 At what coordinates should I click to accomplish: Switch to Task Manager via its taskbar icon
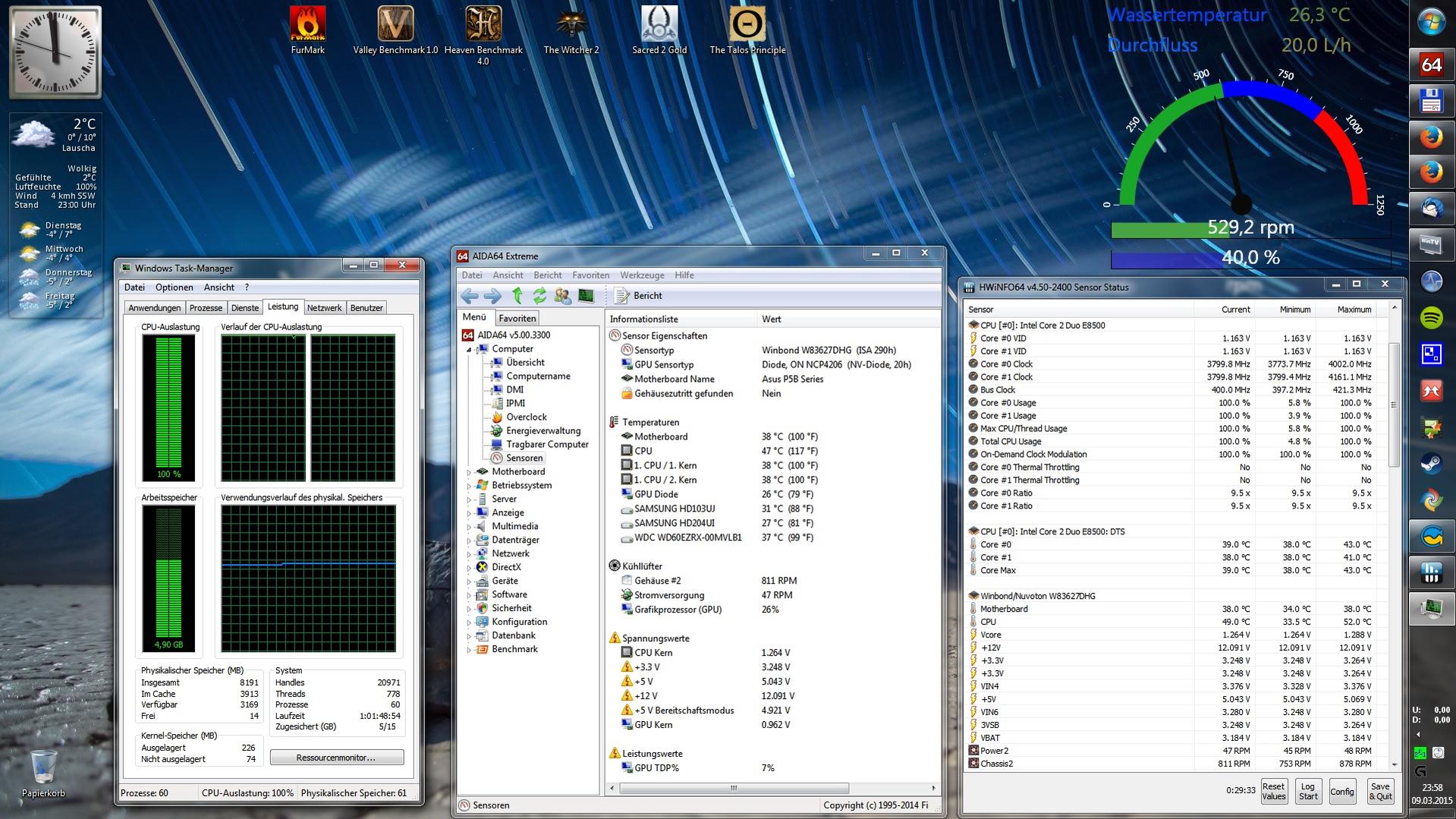tap(1431, 610)
